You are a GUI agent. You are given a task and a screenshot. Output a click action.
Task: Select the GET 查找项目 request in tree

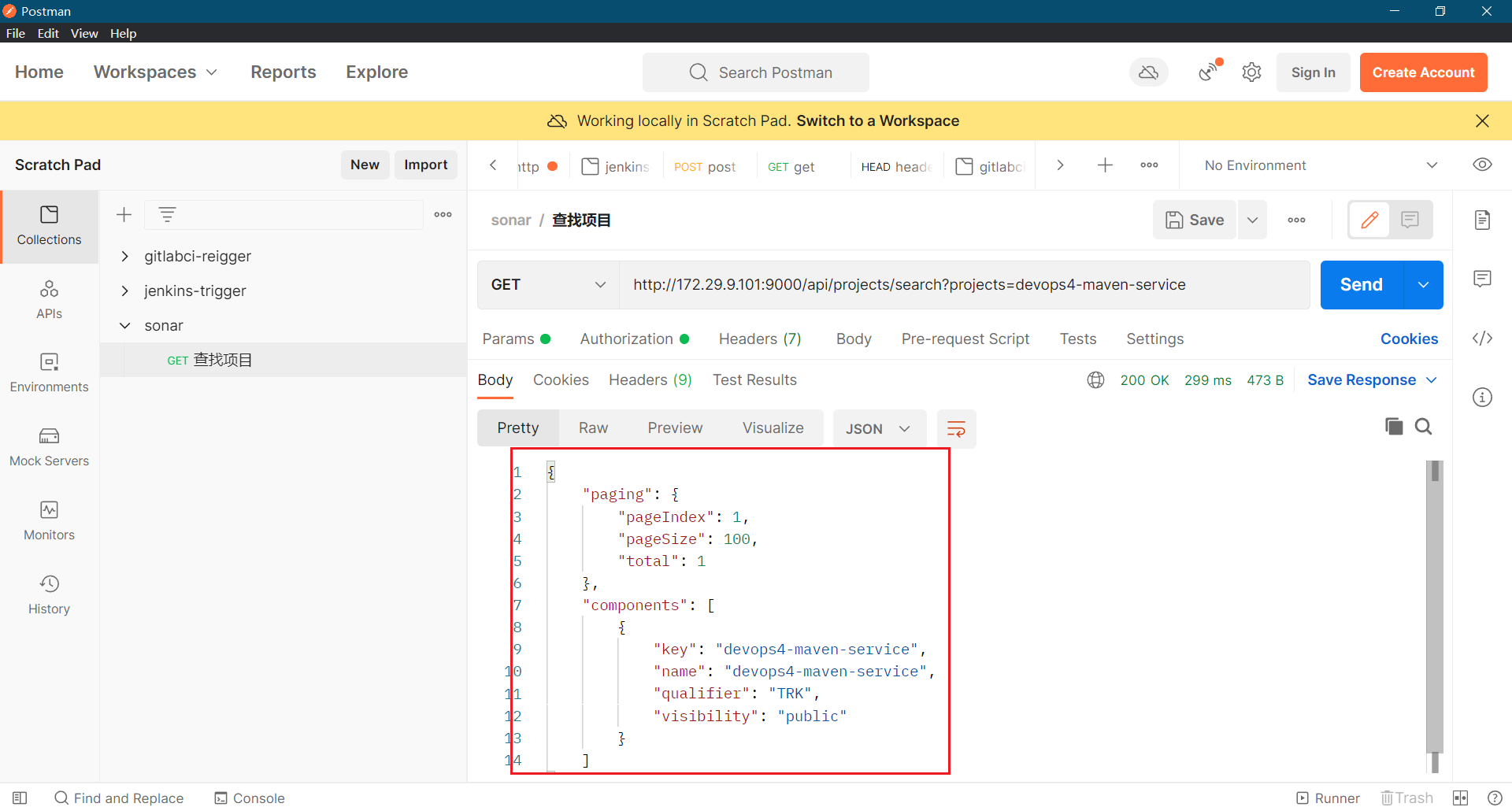[x=283, y=360]
